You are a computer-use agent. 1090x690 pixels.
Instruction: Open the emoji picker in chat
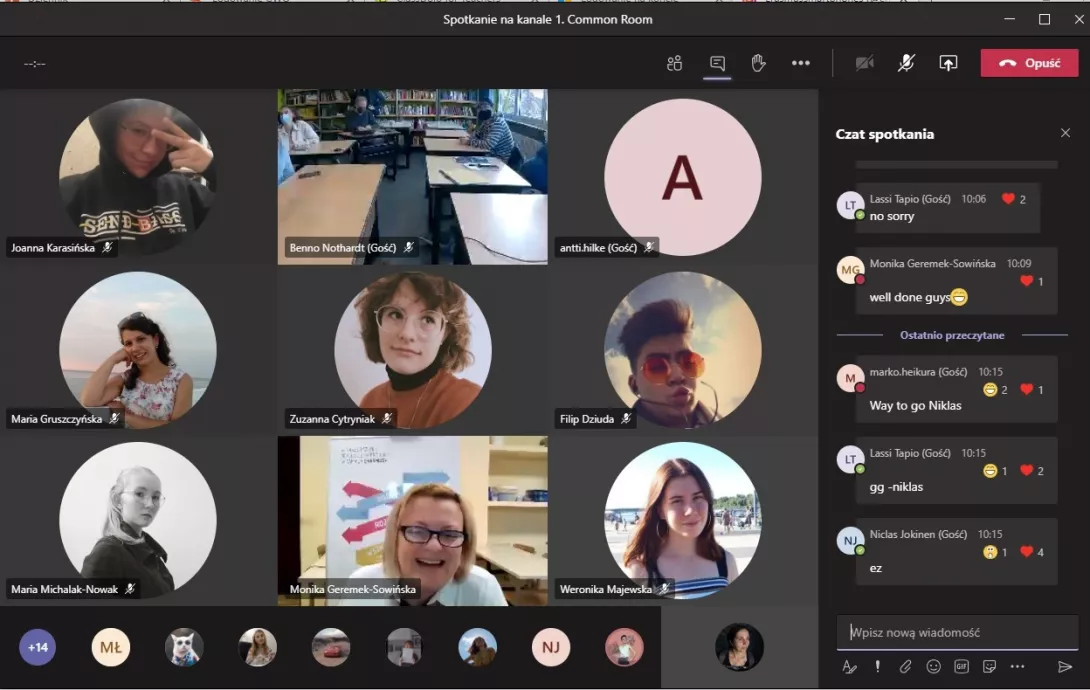coord(933,666)
